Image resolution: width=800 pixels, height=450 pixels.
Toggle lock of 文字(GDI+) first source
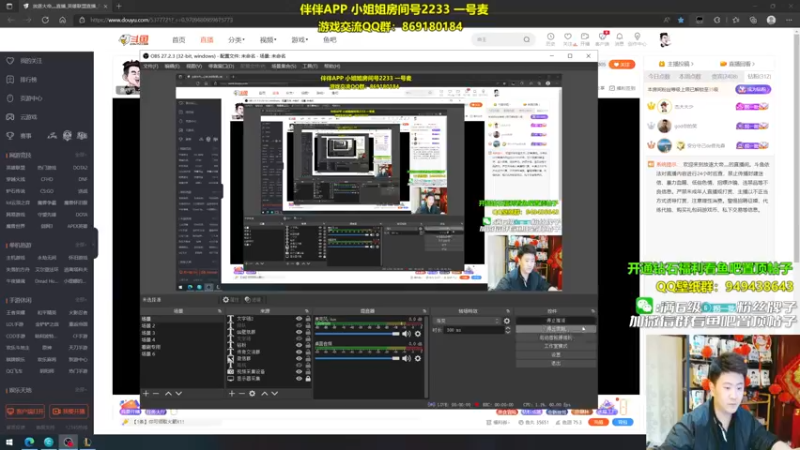(308, 319)
